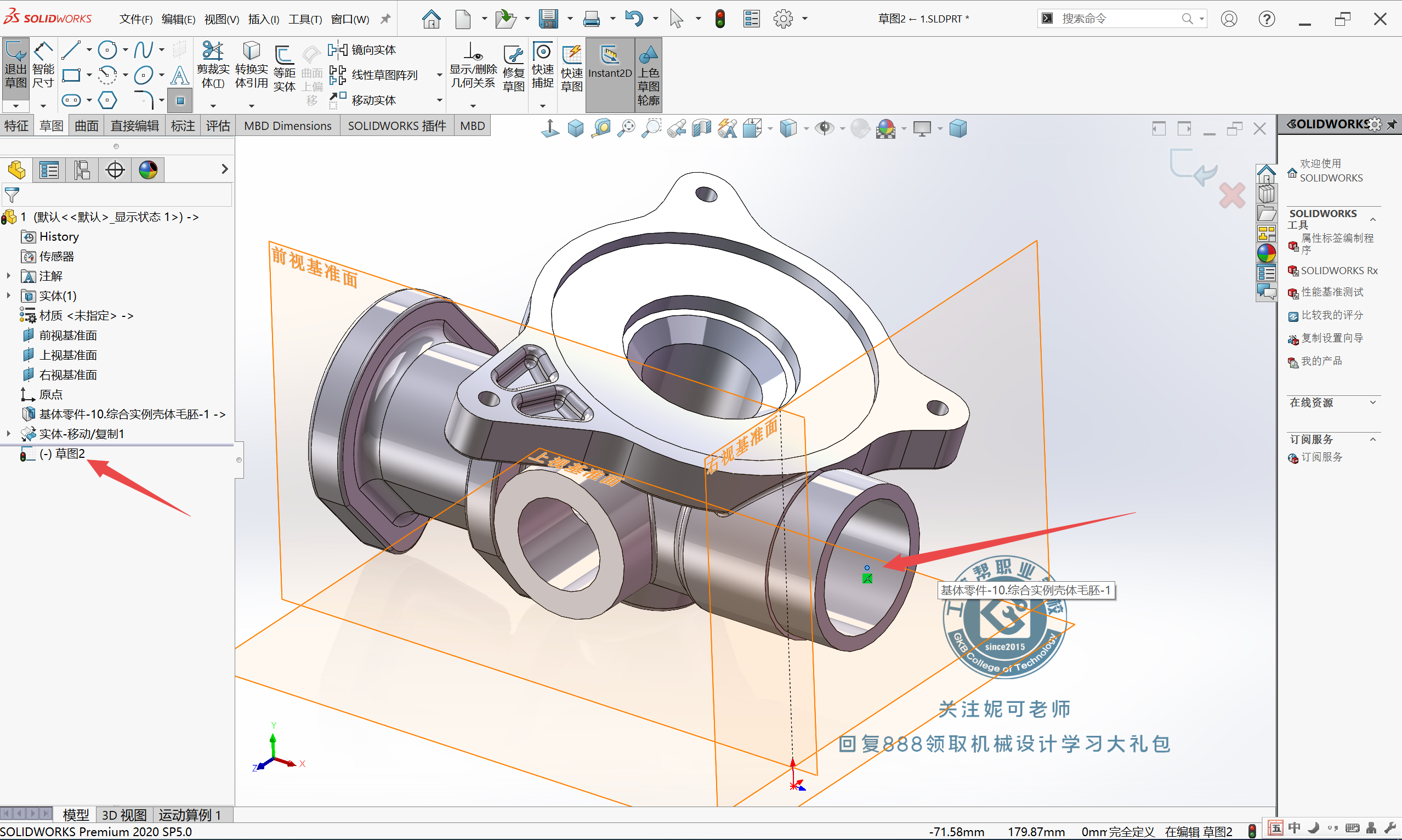1402x840 pixels.
Task: Select (-) 草图2 in the feature tree
Action: (63, 453)
